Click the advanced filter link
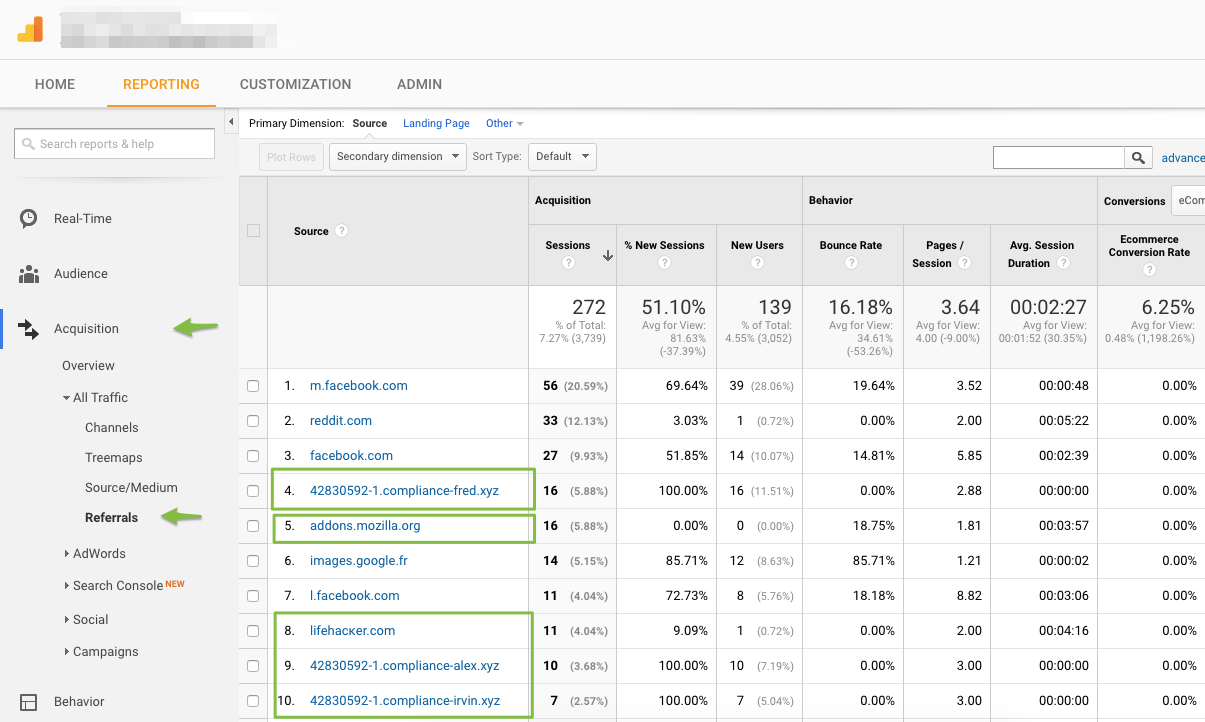 (x=1183, y=158)
